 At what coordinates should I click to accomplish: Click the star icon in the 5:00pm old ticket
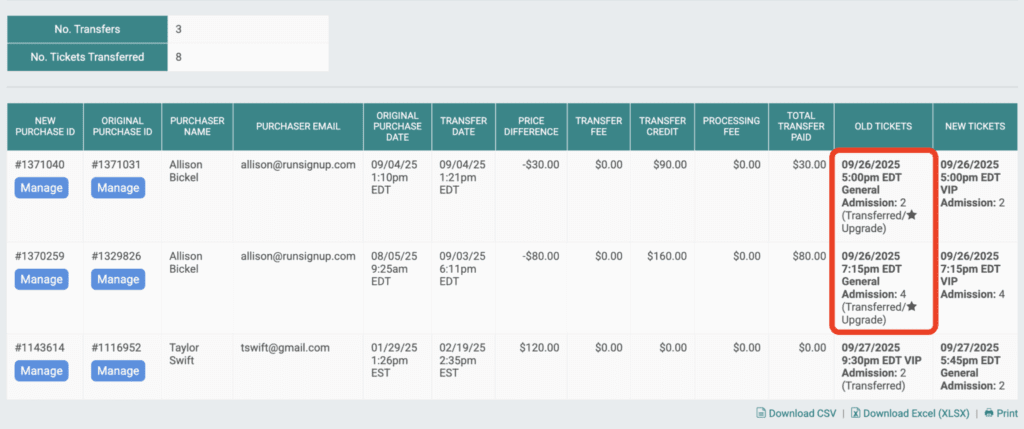911,216
